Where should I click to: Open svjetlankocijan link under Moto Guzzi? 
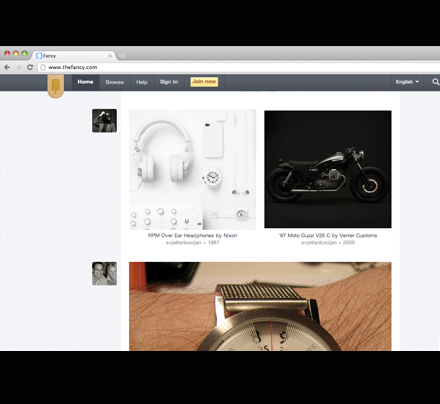pyautogui.click(x=319, y=243)
